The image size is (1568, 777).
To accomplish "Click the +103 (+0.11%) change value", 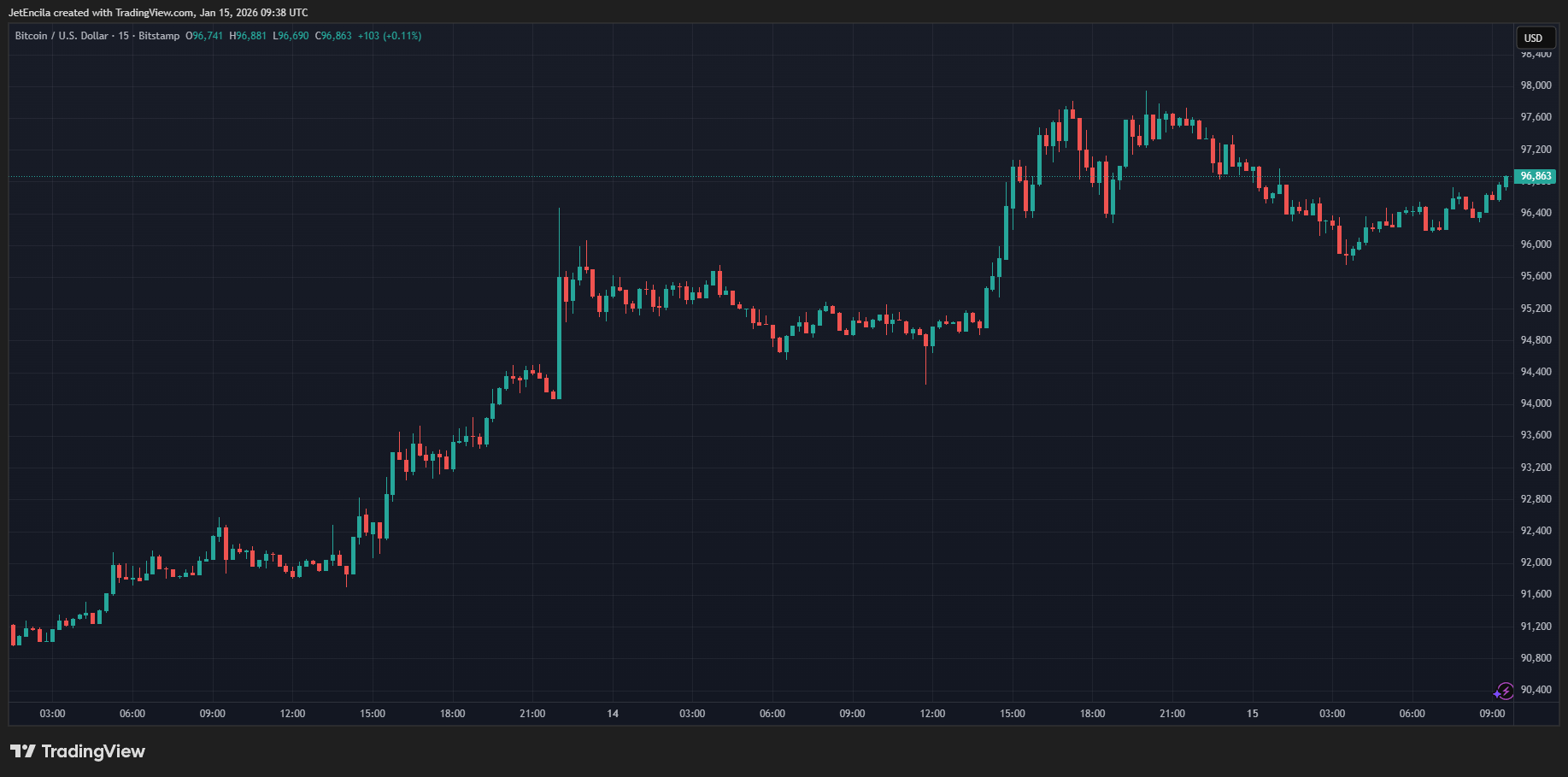I will click(x=390, y=36).
